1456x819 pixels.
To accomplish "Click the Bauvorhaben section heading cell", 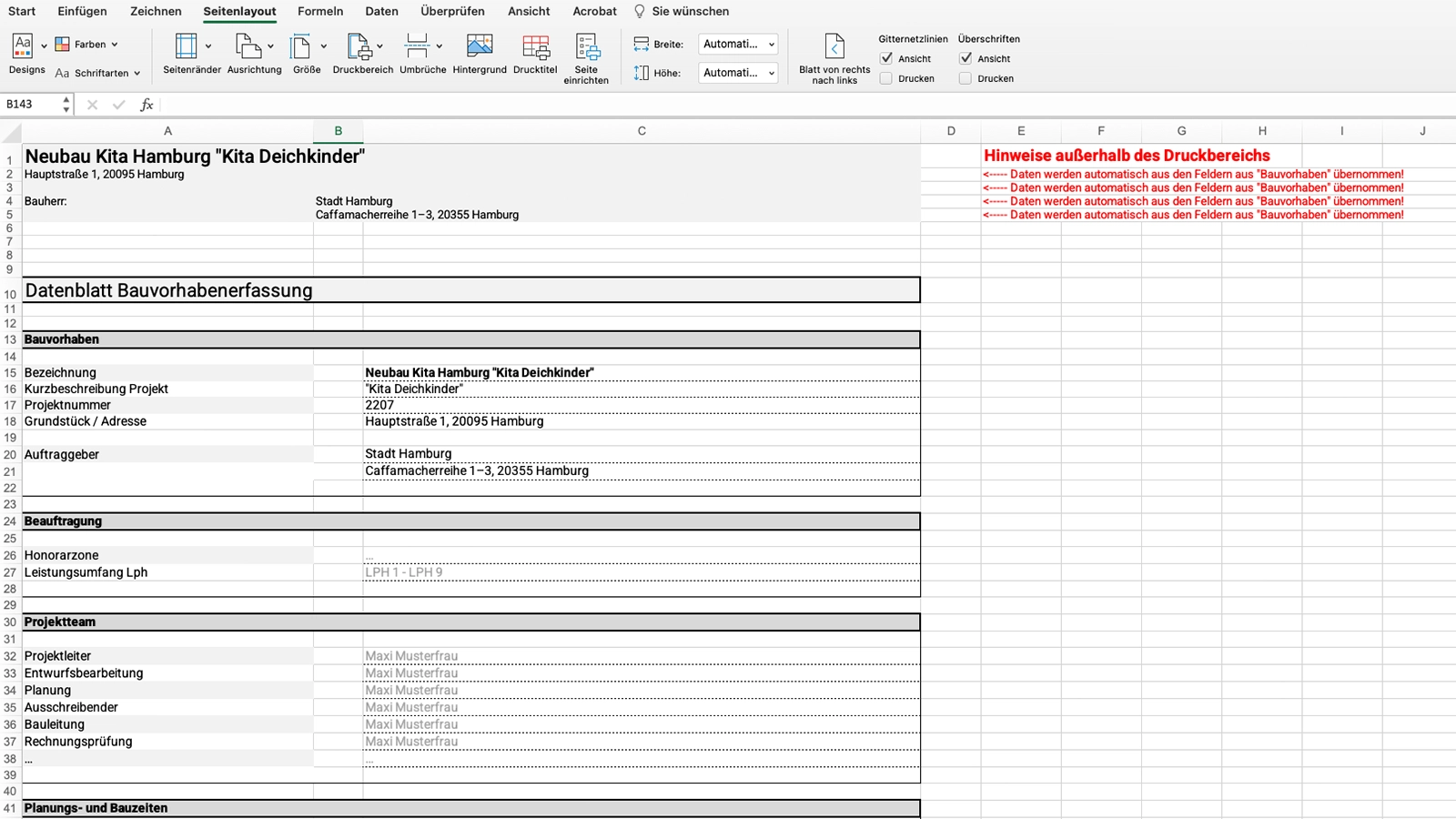I will coord(471,339).
